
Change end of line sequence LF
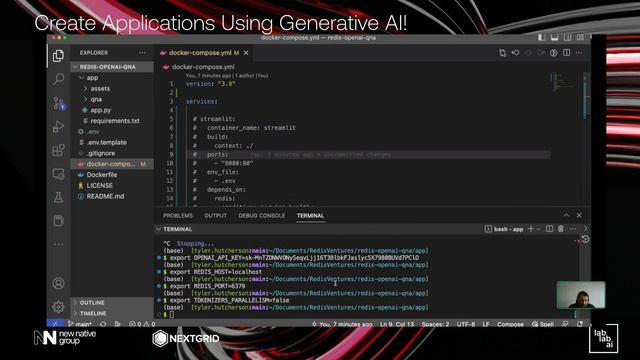click(x=486, y=324)
